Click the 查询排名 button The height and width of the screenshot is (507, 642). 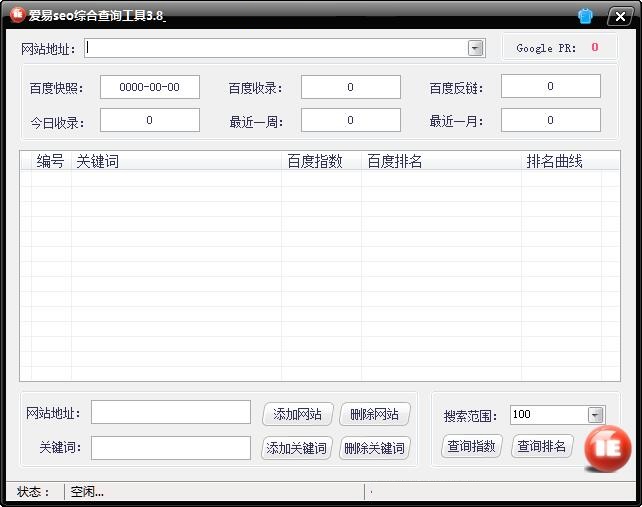pyautogui.click(x=542, y=446)
